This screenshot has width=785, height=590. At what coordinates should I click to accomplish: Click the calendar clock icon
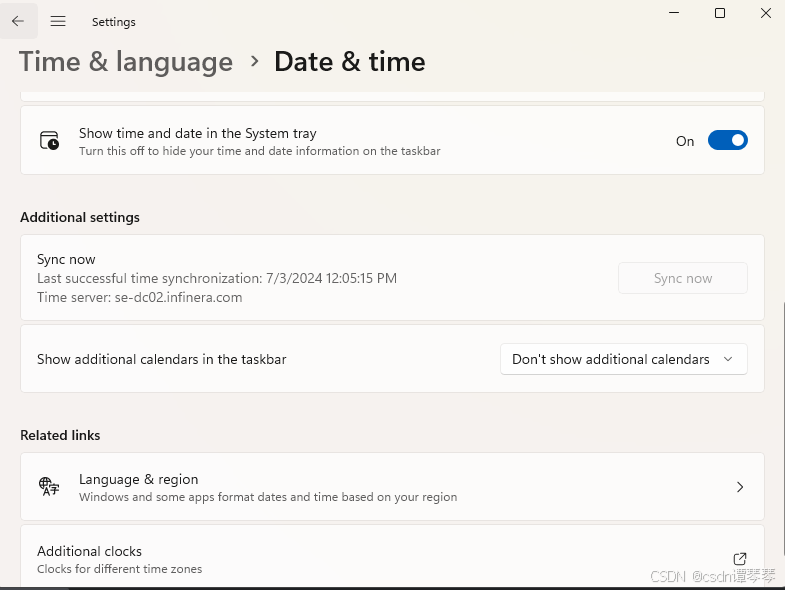49,141
